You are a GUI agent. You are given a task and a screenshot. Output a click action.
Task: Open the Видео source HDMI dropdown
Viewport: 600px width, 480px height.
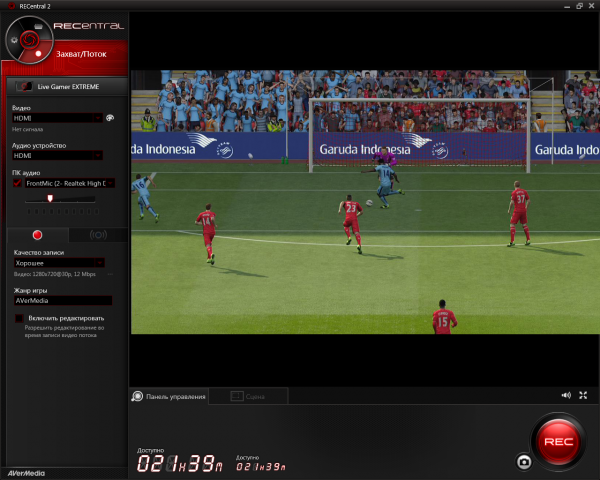(x=57, y=118)
